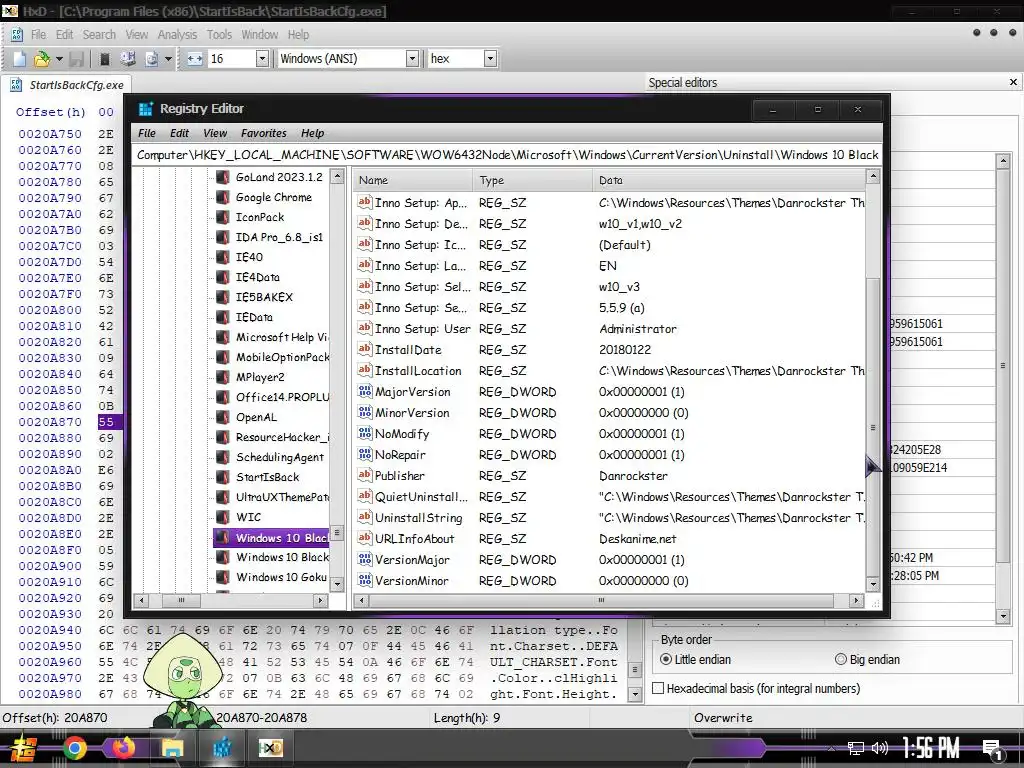Click the Deskanime.net data cell

point(637,539)
